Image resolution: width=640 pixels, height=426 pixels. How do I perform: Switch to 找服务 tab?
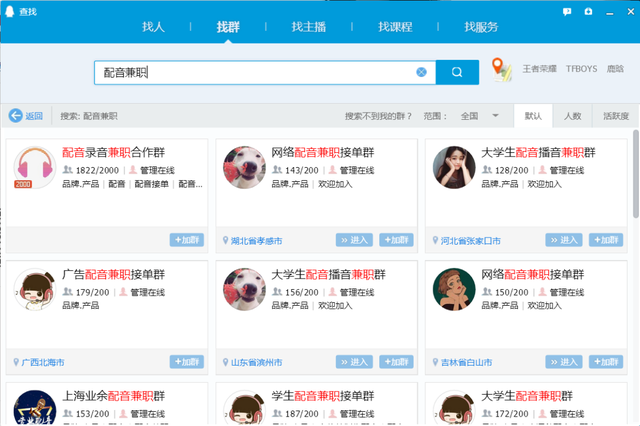click(x=481, y=27)
